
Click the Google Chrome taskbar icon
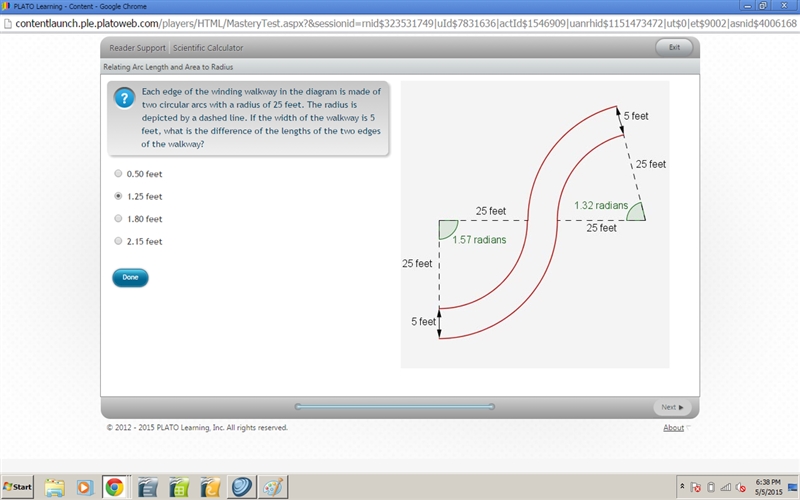point(115,487)
